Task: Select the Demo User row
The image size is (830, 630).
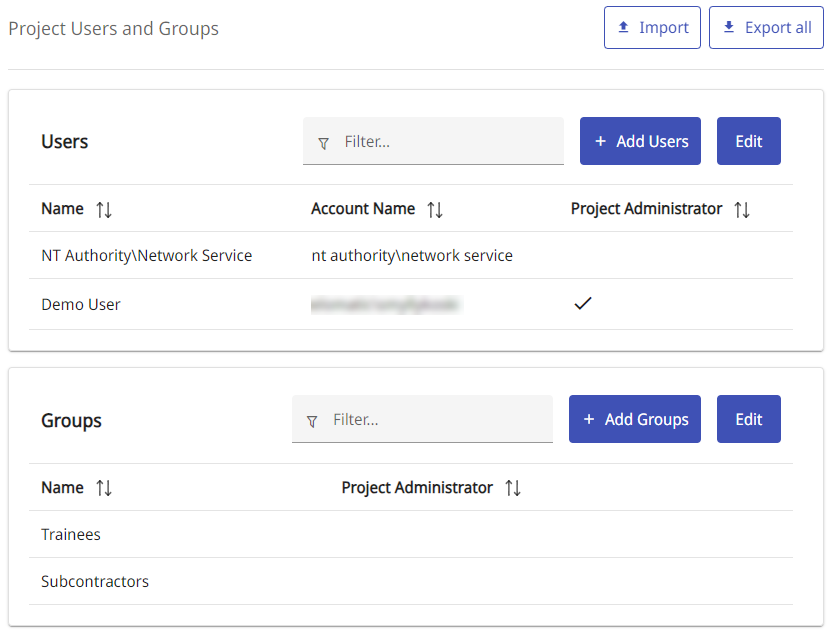Action: point(81,305)
